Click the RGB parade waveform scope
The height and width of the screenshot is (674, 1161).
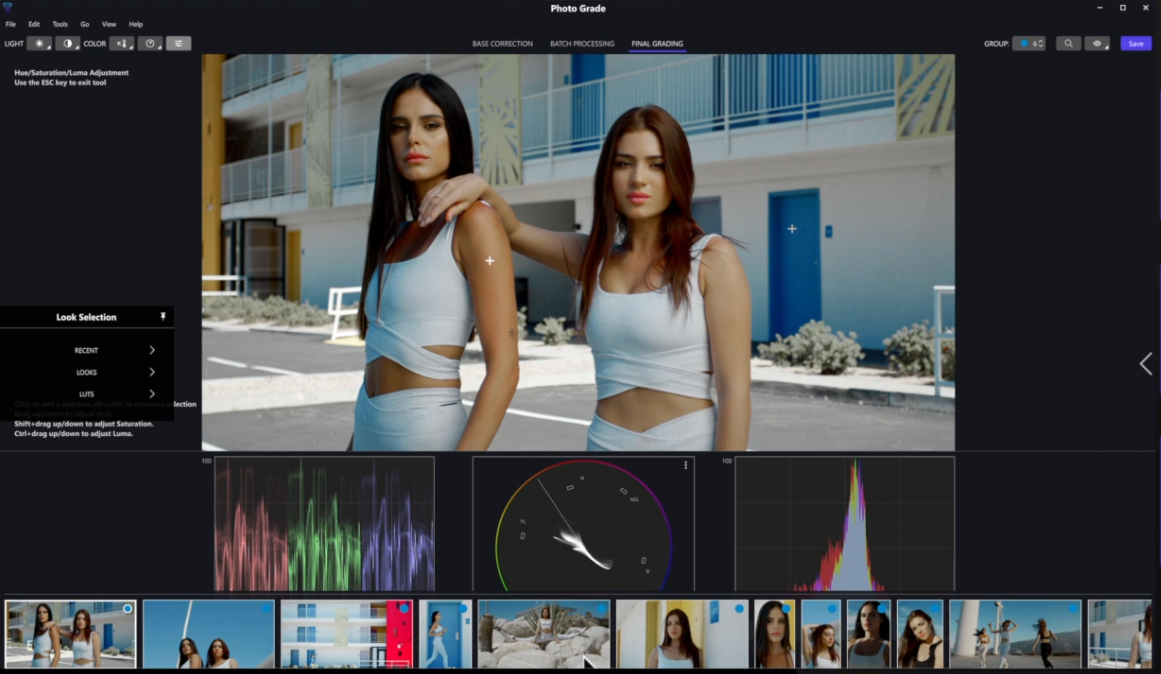click(x=324, y=524)
